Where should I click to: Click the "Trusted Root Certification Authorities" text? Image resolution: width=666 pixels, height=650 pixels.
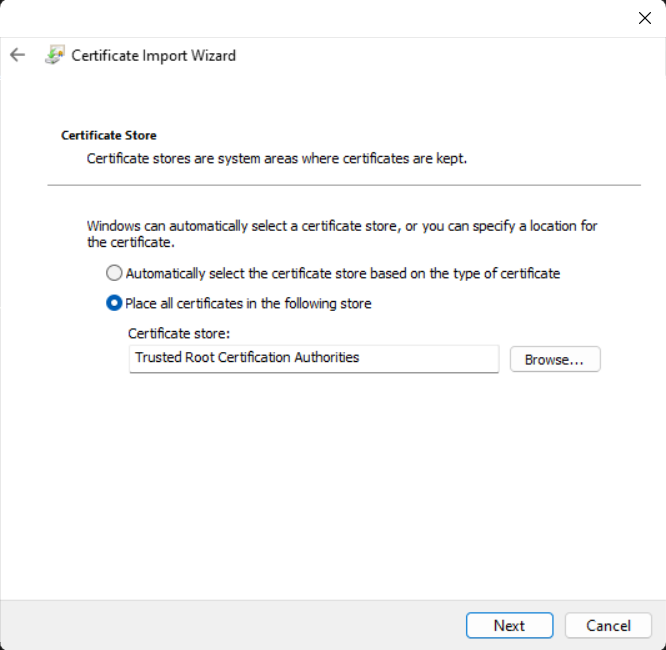pyautogui.click(x=247, y=357)
